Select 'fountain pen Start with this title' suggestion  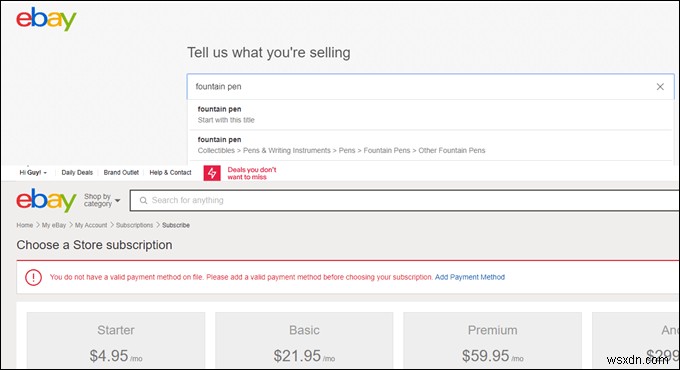[430, 115]
